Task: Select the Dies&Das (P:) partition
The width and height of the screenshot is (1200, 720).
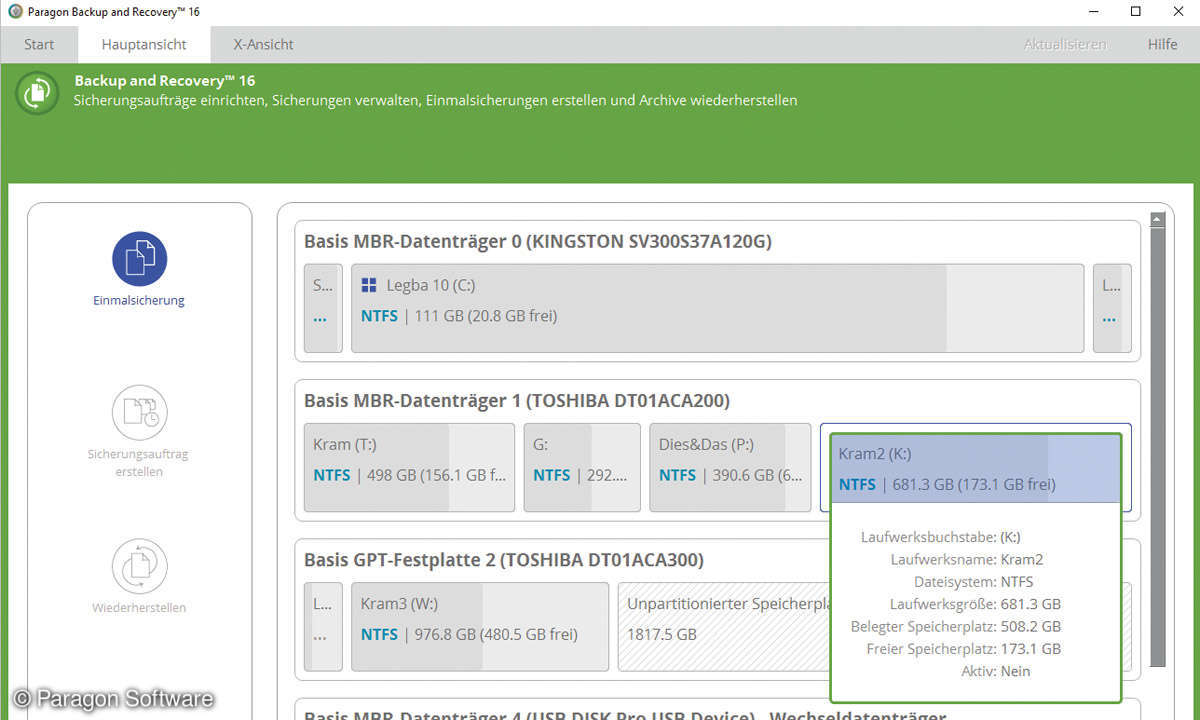Action: (x=730, y=468)
